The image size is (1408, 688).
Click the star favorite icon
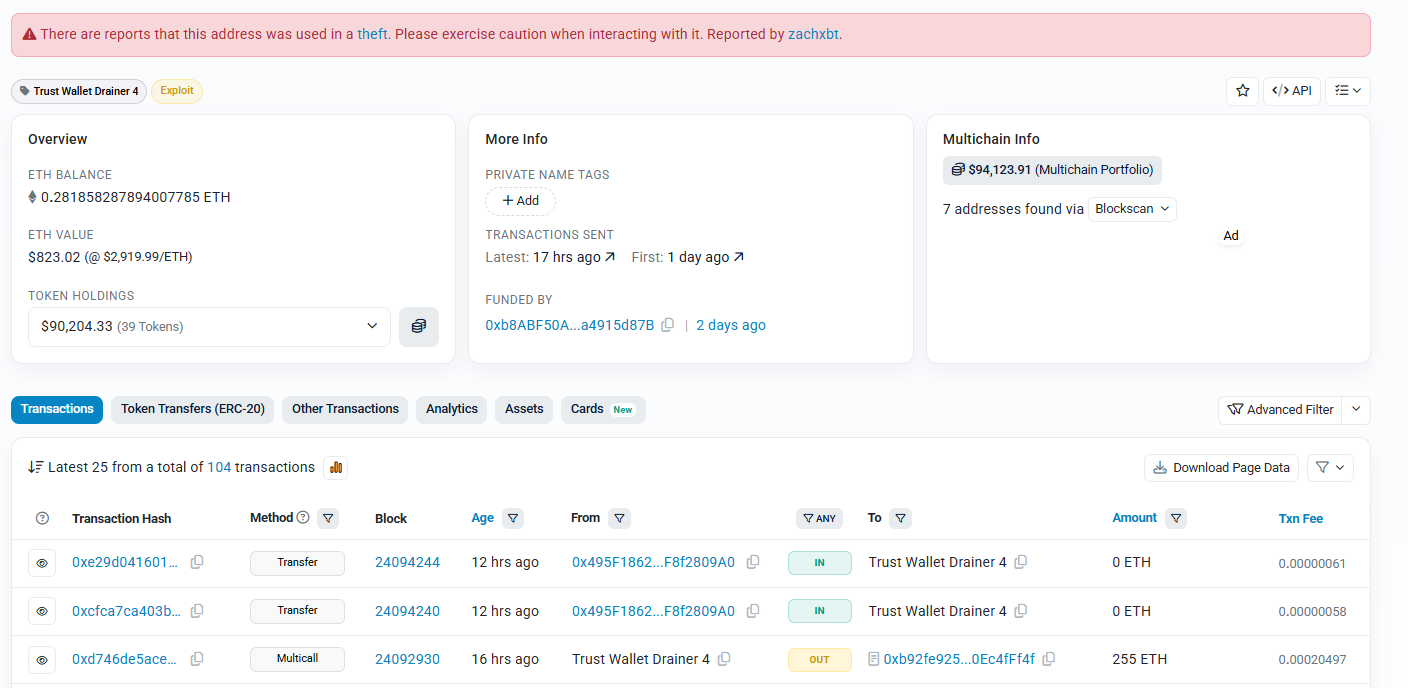(x=1242, y=91)
